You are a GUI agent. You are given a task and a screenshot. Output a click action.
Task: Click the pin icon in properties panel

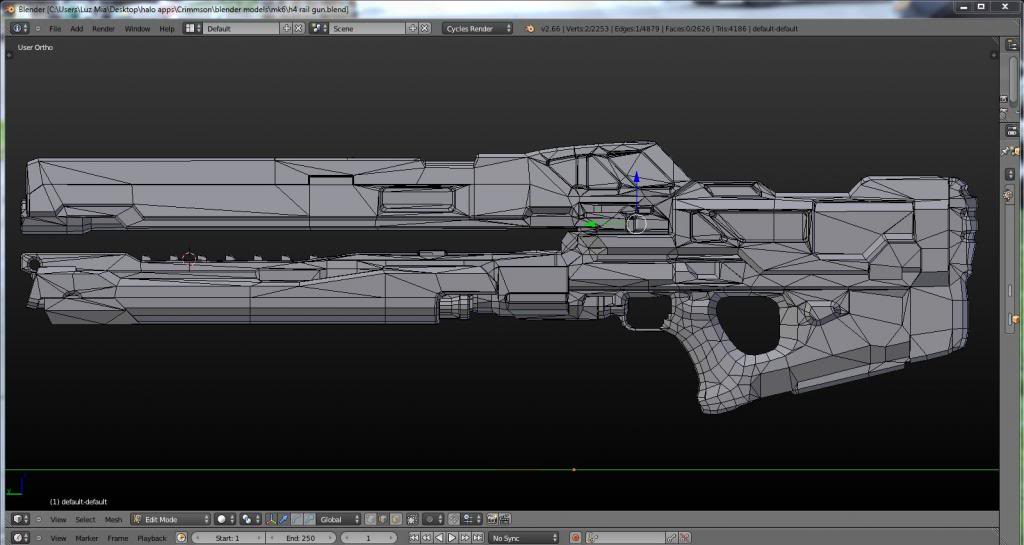coord(1006,151)
